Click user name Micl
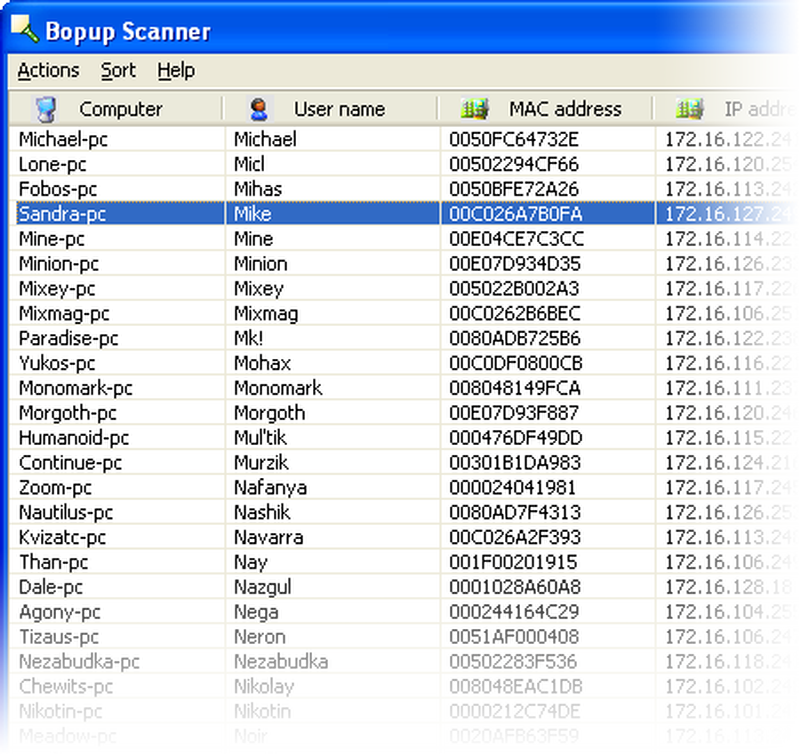Image resolution: width=800 pixels, height=755 pixels. (249, 164)
